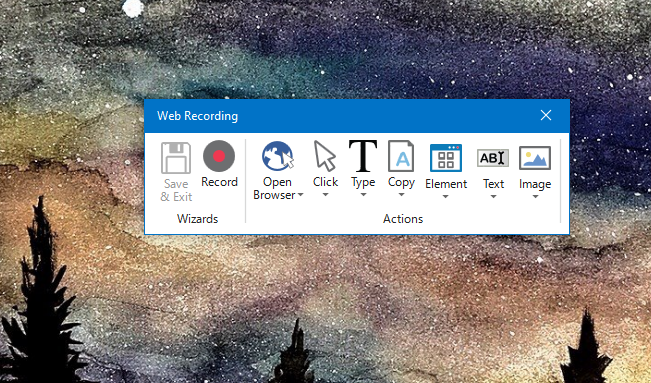
Task: Start recording with the red Record button
Action: coord(219,156)
